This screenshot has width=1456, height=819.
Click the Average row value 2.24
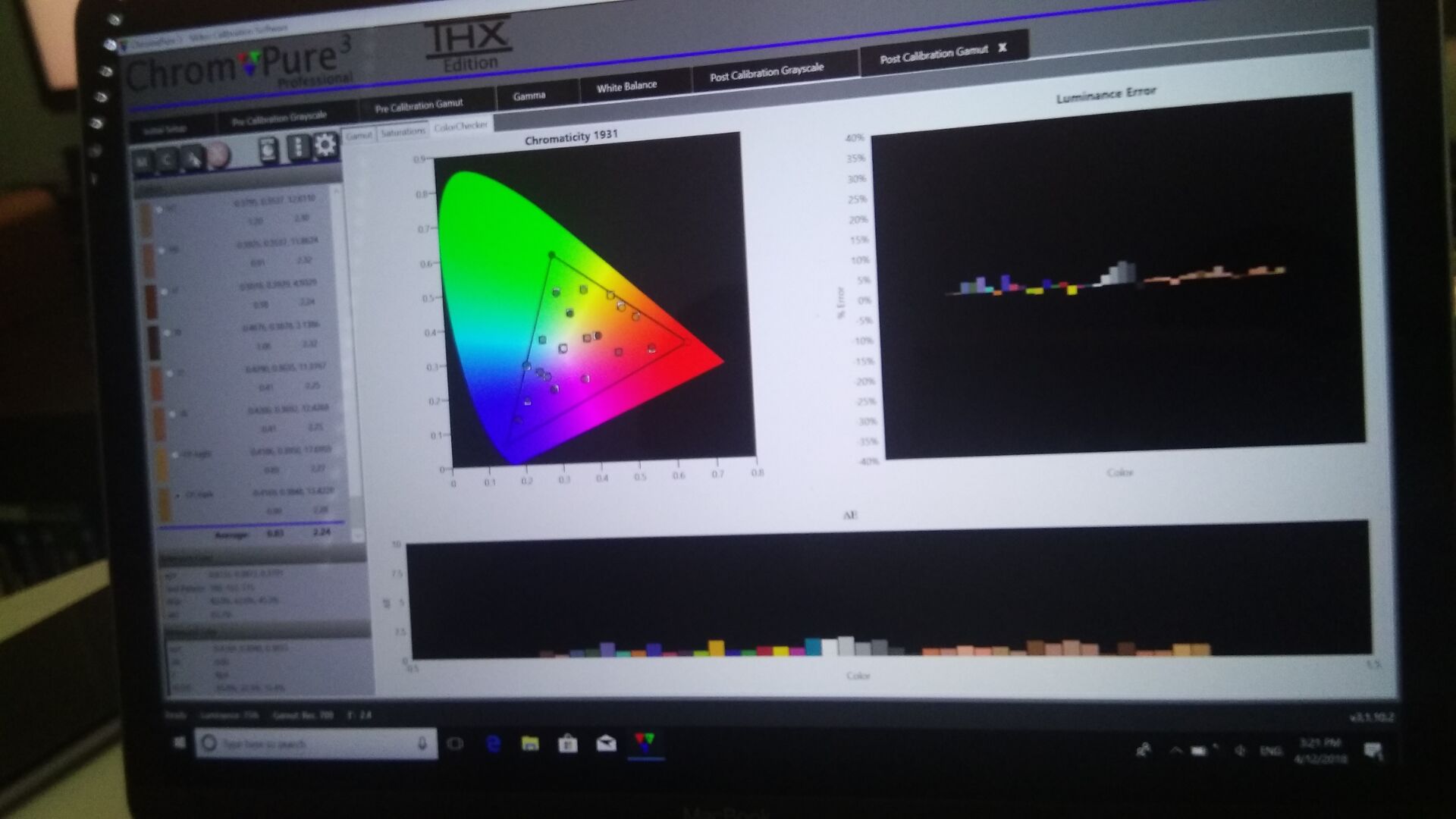tap(322, 532)
